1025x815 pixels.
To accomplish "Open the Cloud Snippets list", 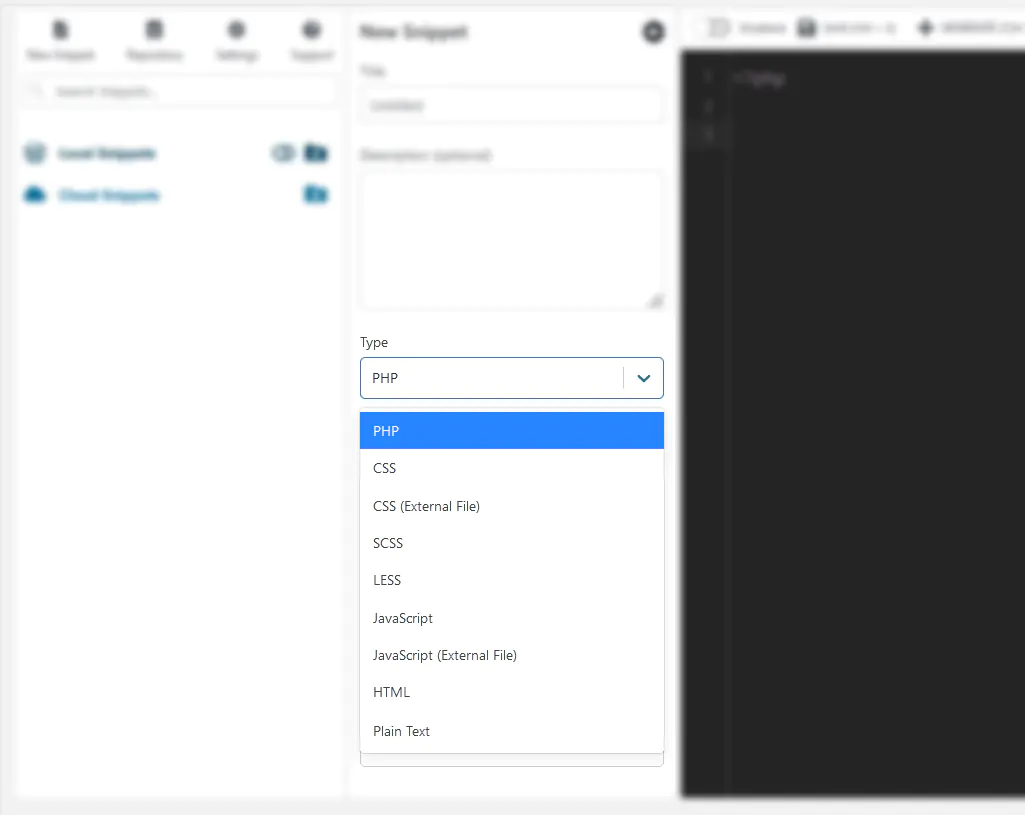I will pos(110,195).
